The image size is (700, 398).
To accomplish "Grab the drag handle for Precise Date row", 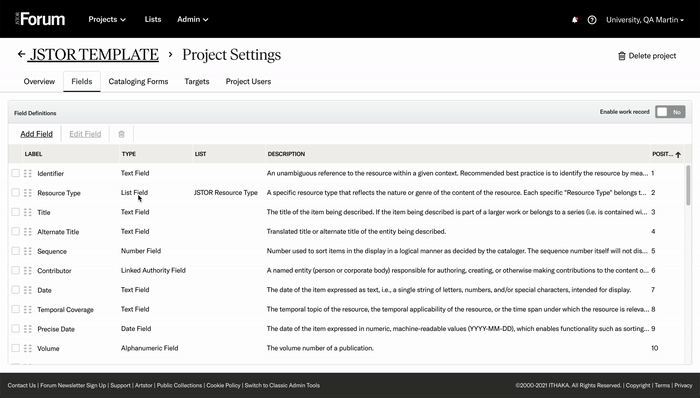I will coord(28,329).
